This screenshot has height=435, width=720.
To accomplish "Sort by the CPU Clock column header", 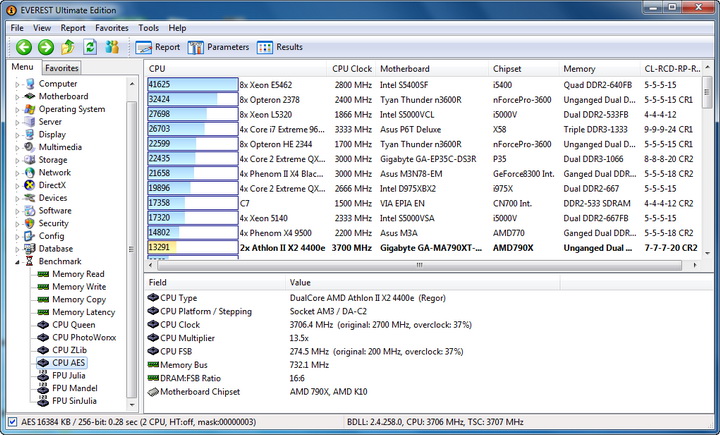I will (x=352, y=69).
